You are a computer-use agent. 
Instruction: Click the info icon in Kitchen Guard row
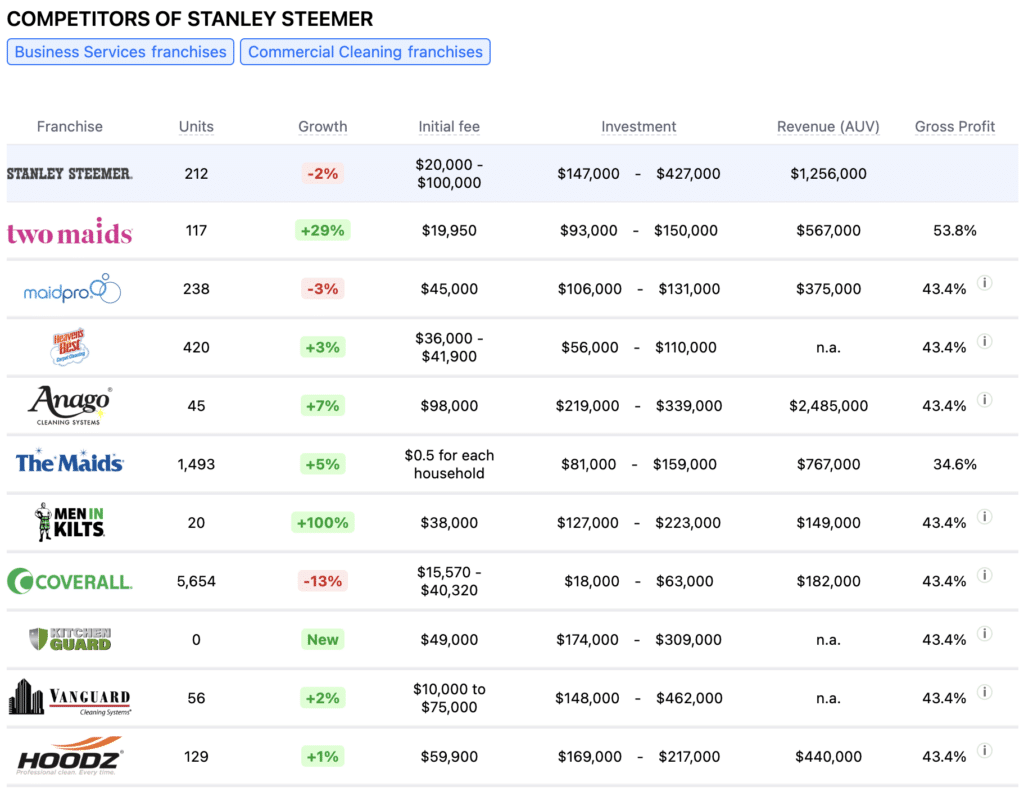click(985, 633)
